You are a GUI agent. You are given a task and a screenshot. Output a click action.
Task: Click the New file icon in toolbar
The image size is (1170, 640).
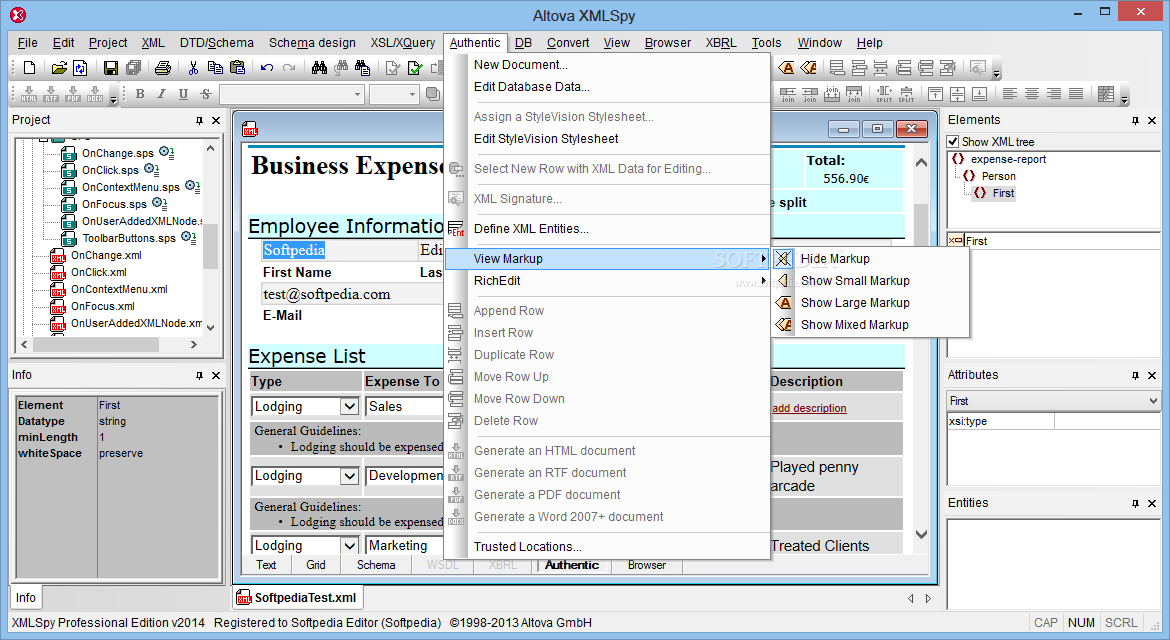coord(29,68)
